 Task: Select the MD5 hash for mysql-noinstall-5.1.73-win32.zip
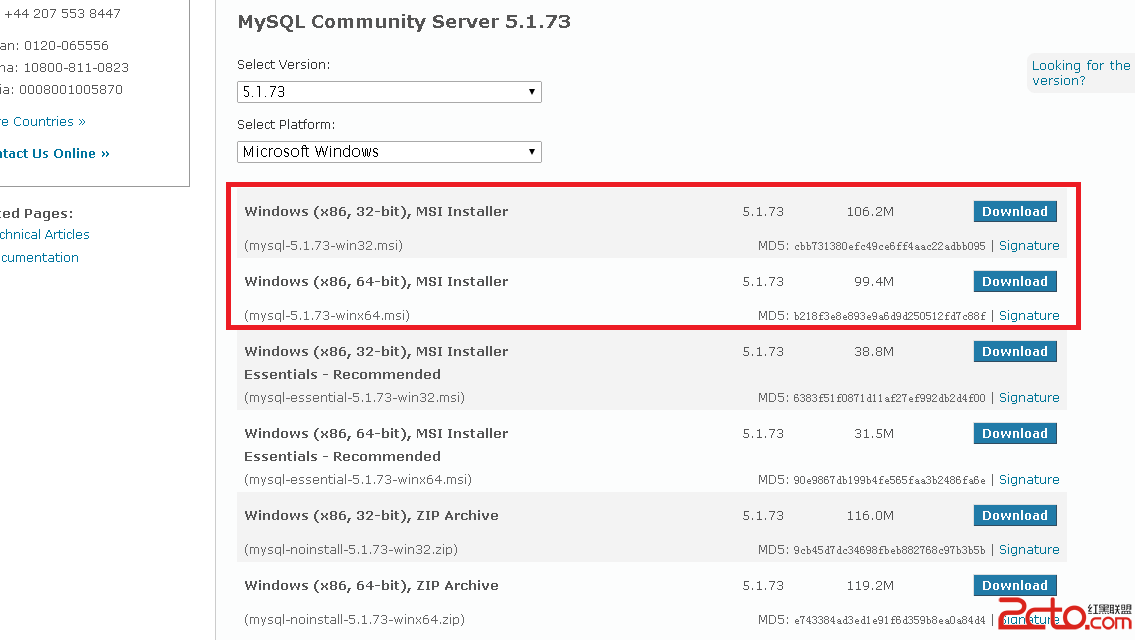[x=890, y=550]
